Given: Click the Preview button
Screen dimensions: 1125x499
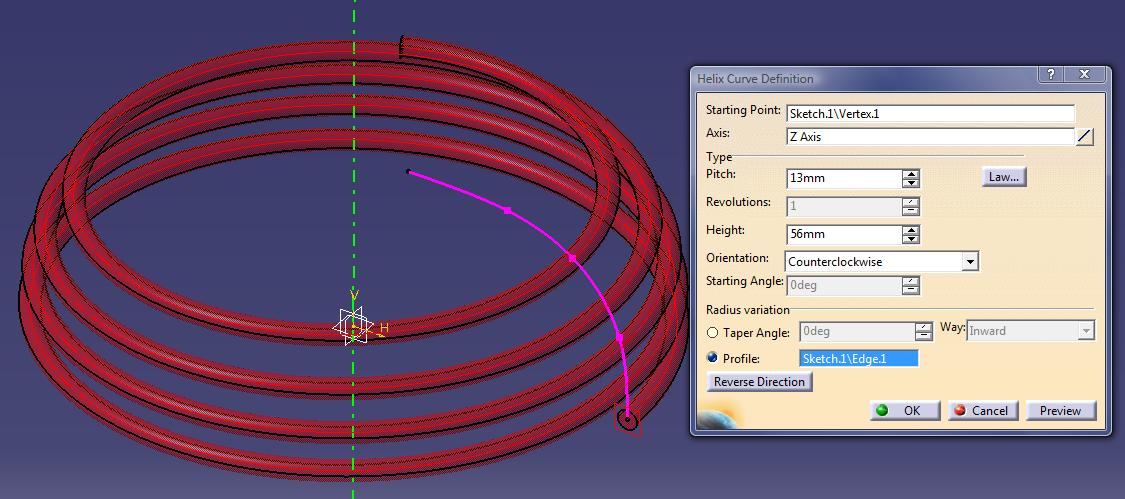Looking at the screenshot, I should click(1060, 411).
